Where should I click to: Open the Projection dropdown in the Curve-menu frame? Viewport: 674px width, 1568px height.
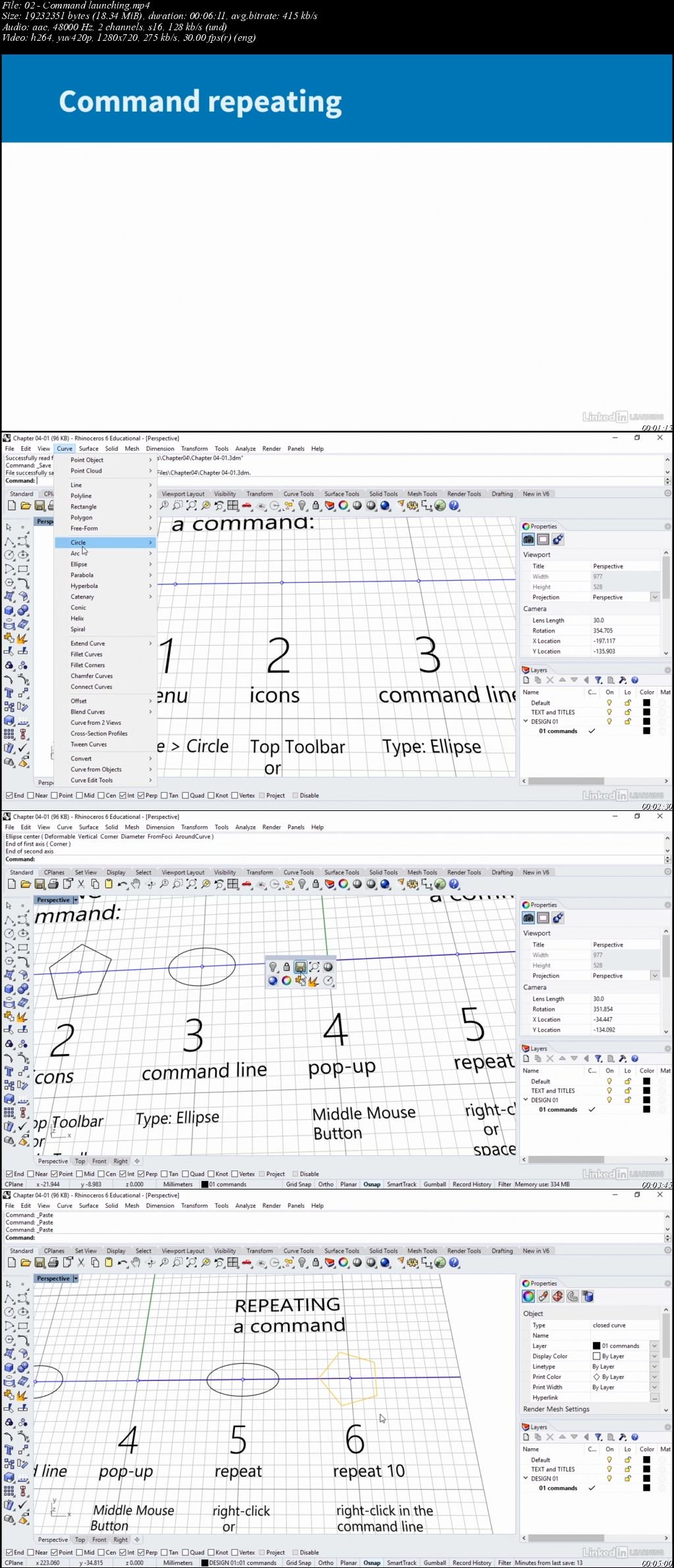point(655,597)
